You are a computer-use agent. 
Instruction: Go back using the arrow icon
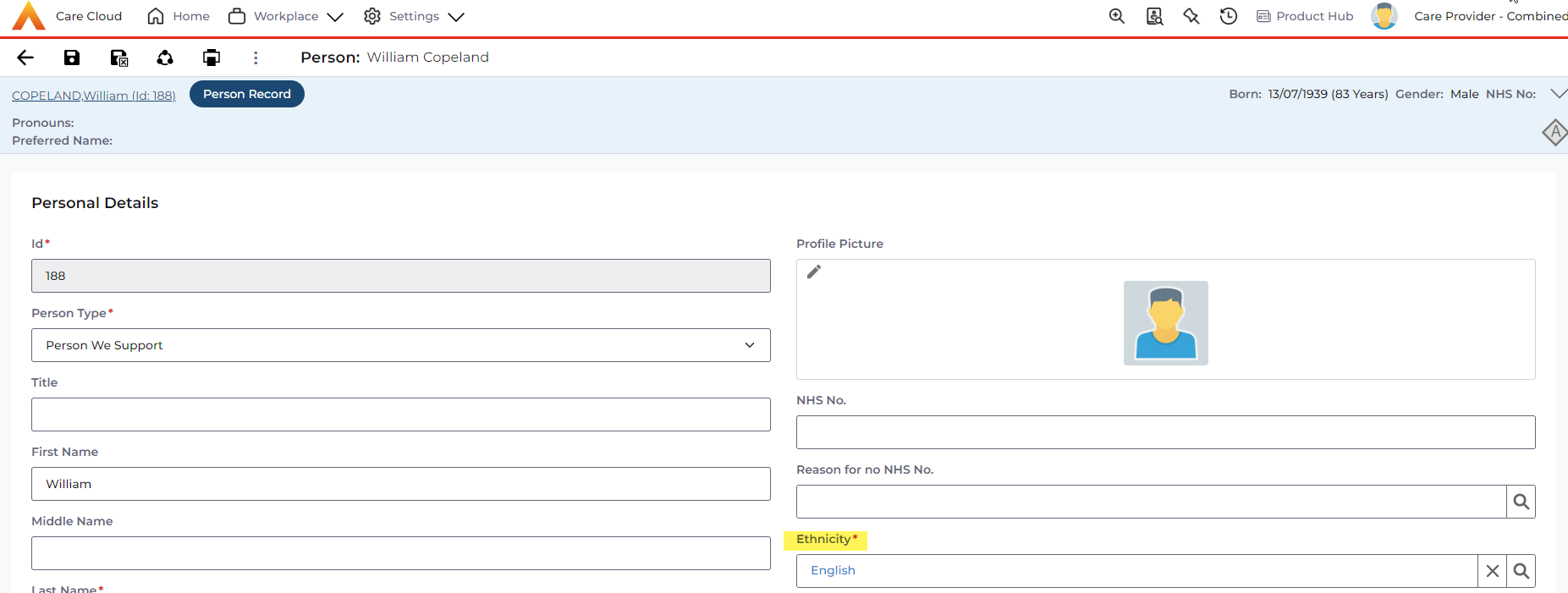pyautogui.click(x=25, y=58)
